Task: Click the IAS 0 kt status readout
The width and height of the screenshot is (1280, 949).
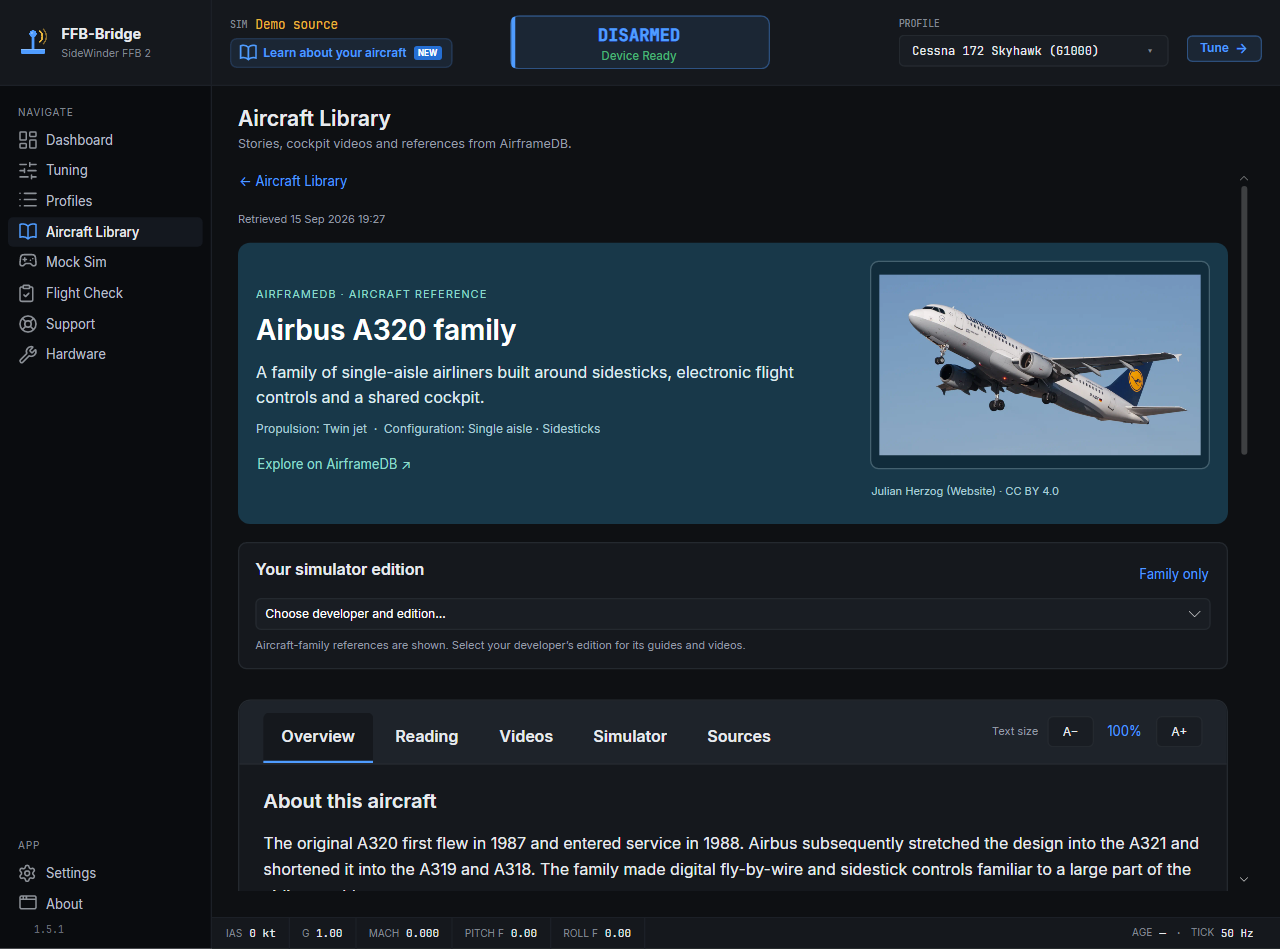Action: pos(250,933)
